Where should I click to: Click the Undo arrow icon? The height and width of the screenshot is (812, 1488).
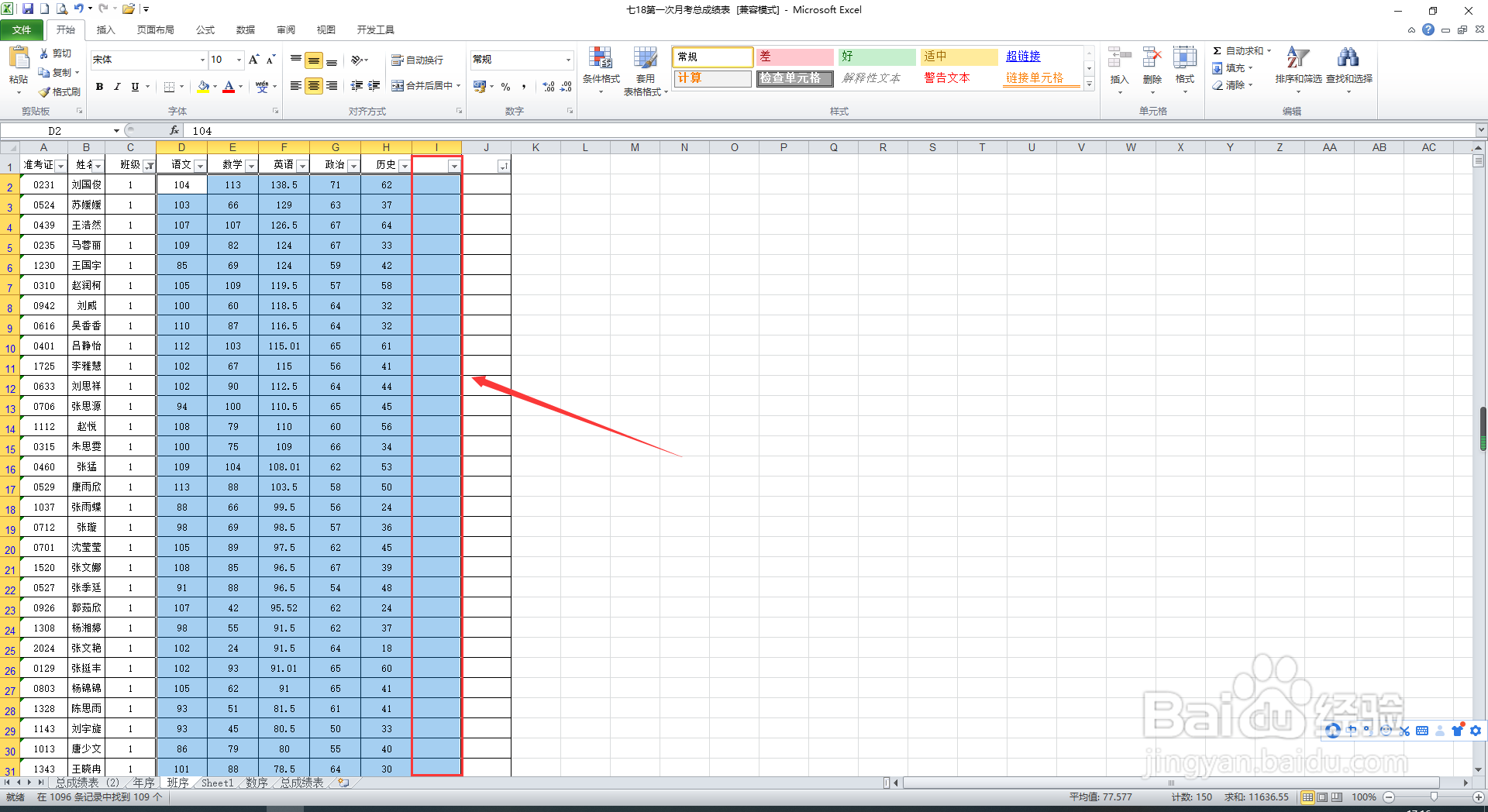[78, 9]
